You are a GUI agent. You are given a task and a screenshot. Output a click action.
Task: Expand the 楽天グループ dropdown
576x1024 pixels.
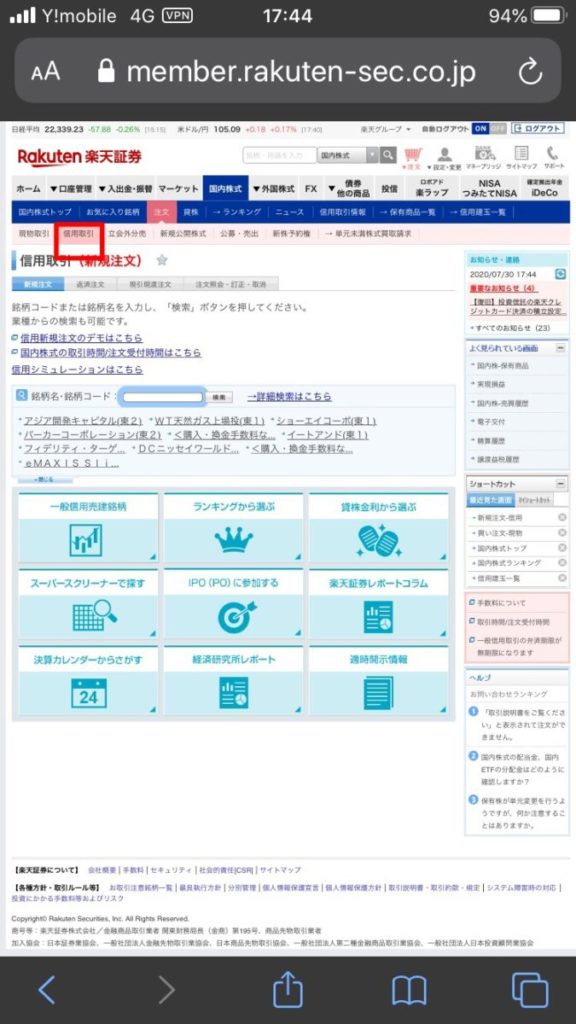[385, 129]
